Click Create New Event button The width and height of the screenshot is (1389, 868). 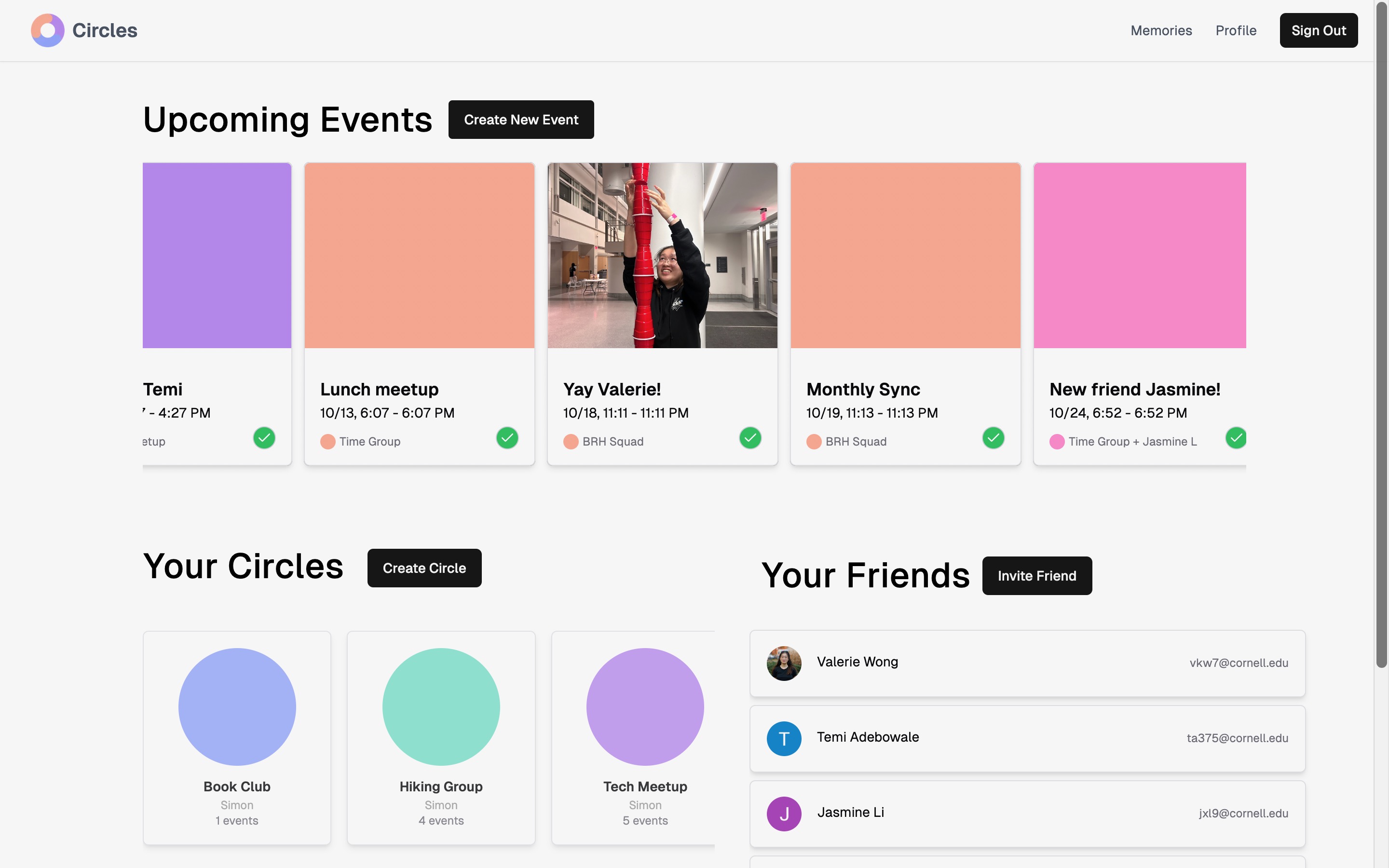coord(520,120)
